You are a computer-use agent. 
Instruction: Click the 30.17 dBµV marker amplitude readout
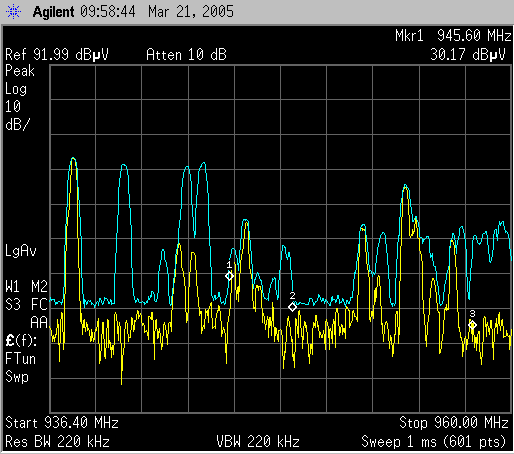click(468, 55)
